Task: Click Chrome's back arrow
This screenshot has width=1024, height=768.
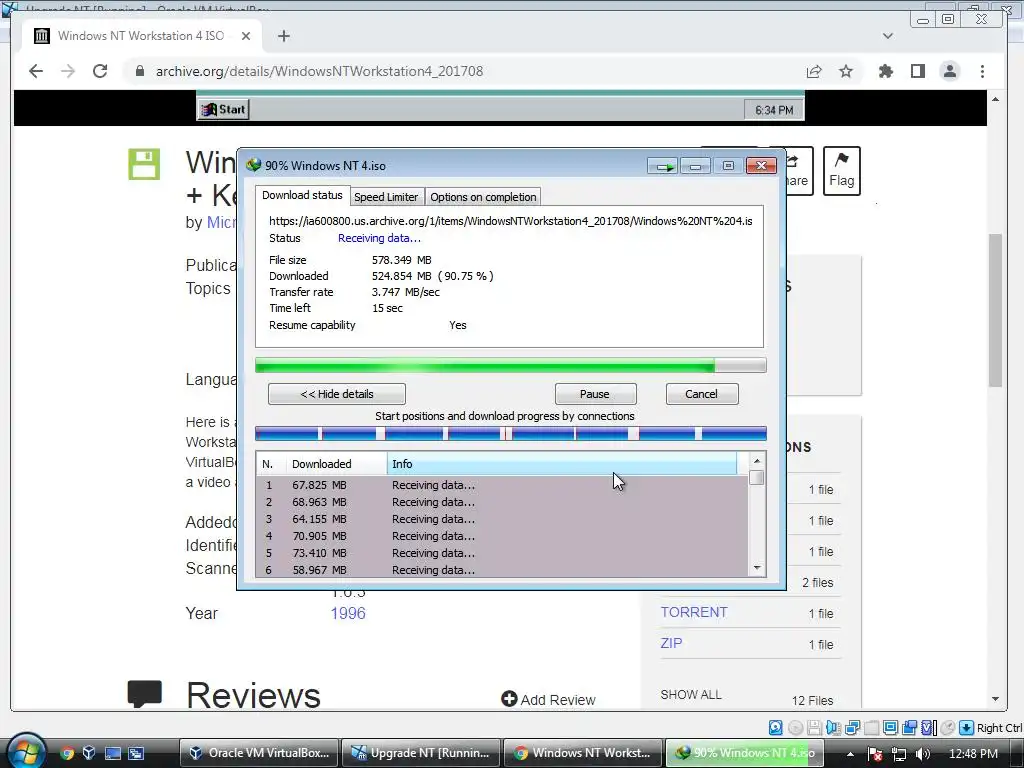Action: (36, 71)
